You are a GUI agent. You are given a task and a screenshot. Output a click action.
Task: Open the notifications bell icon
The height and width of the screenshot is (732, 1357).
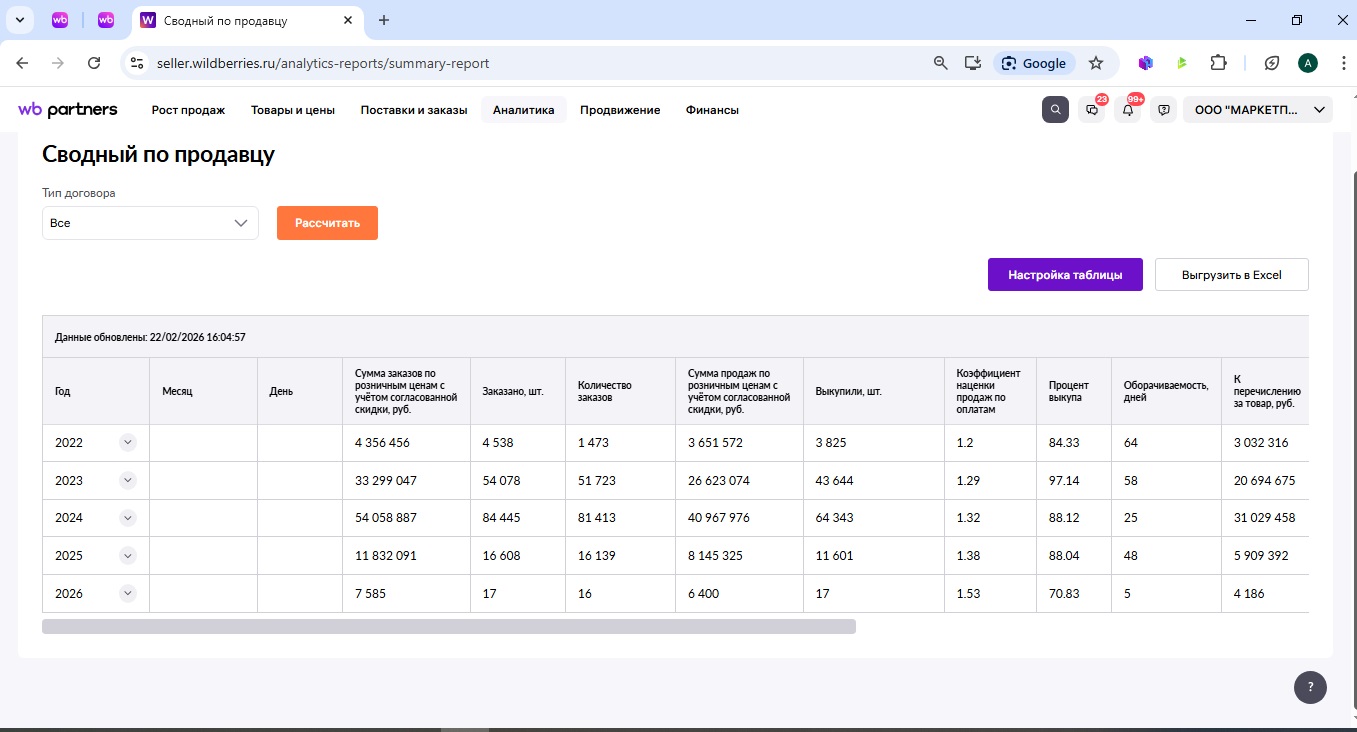pos(1128,110)
